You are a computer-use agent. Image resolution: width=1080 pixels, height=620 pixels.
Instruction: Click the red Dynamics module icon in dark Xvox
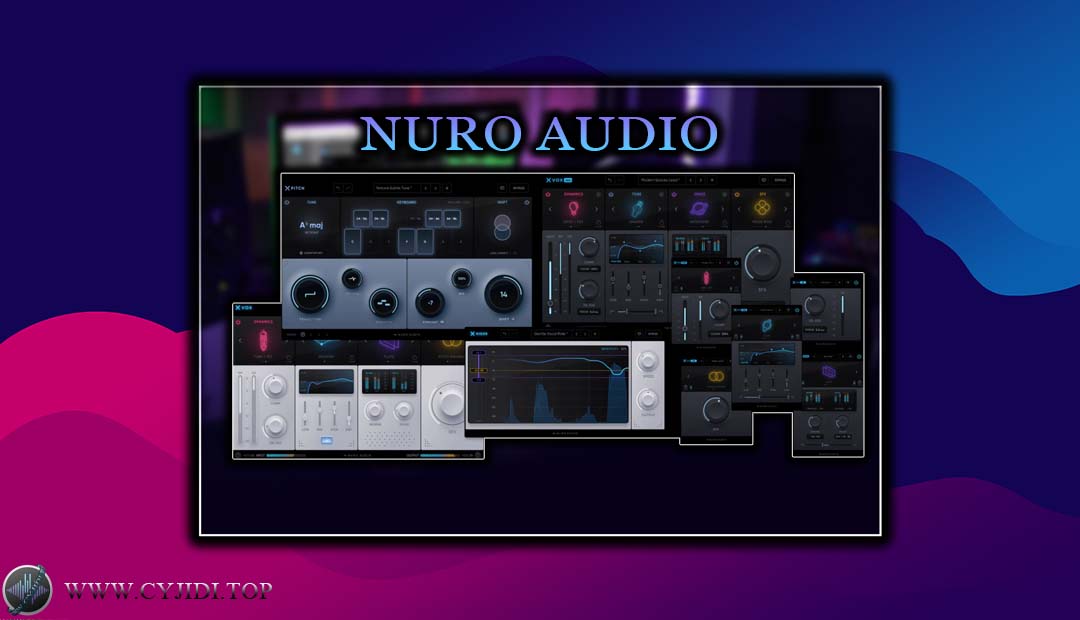573,209
